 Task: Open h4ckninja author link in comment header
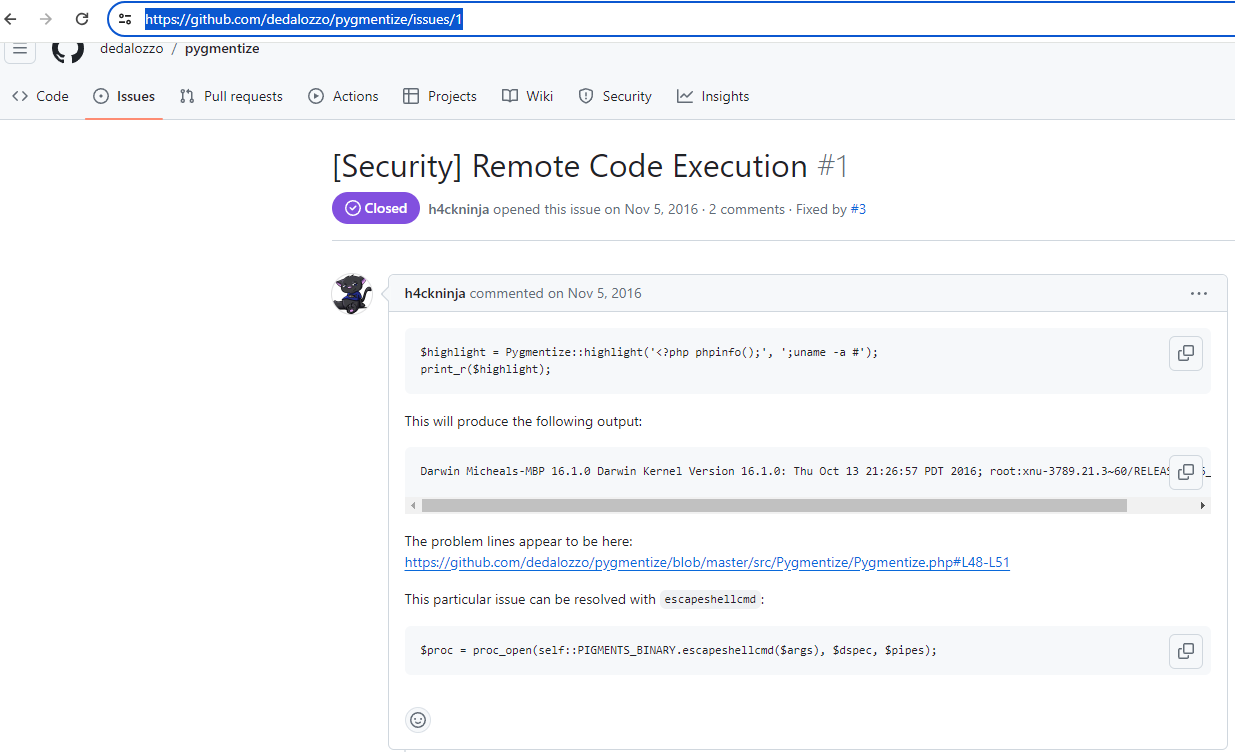pos(435,293)
